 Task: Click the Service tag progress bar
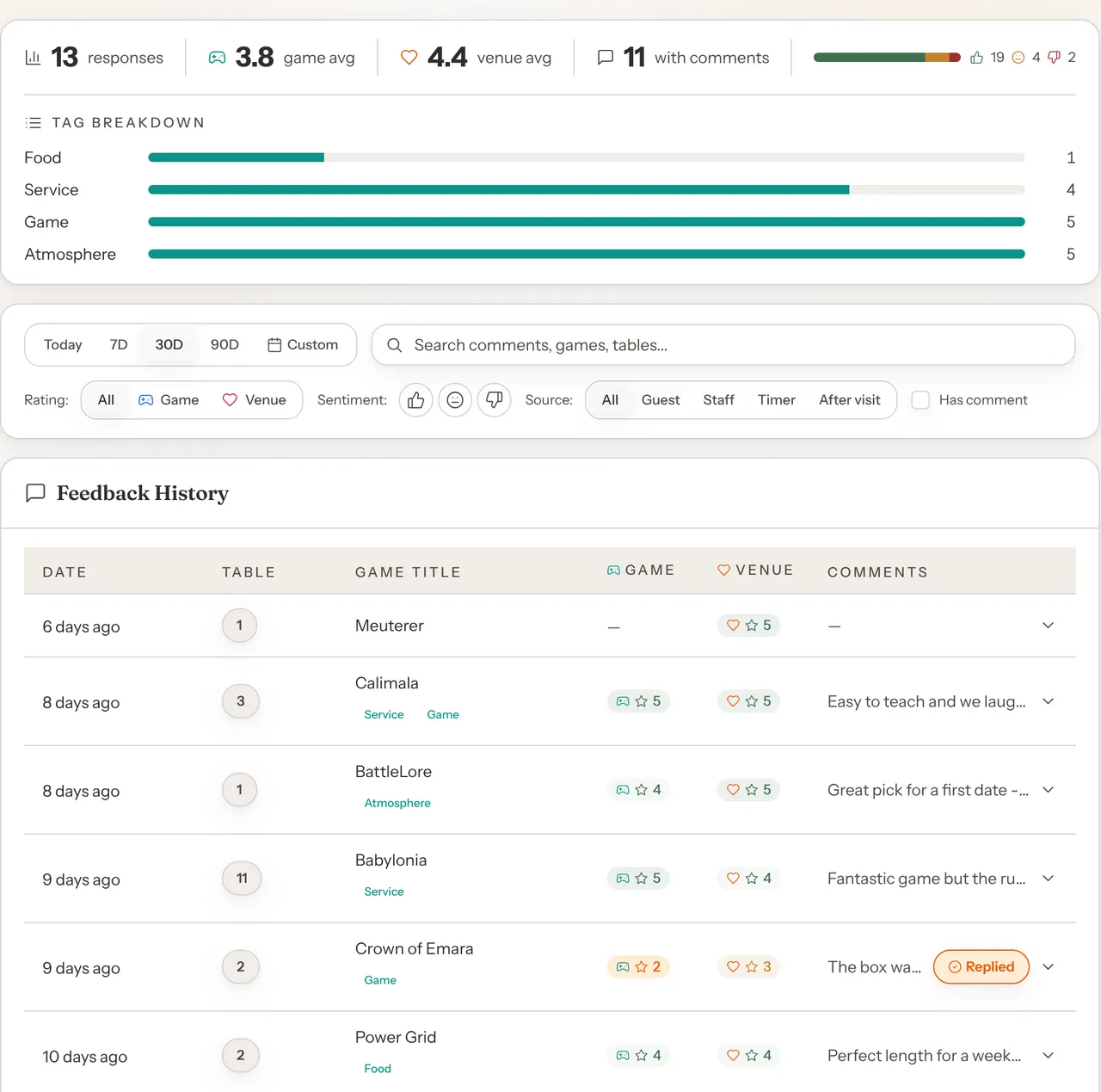point(587,190)
